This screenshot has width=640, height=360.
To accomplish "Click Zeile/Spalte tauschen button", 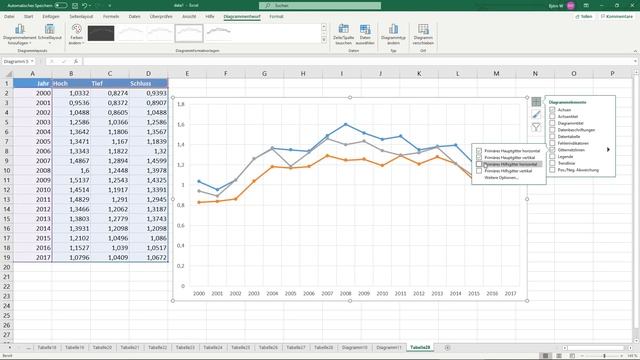I will point(343,34).
